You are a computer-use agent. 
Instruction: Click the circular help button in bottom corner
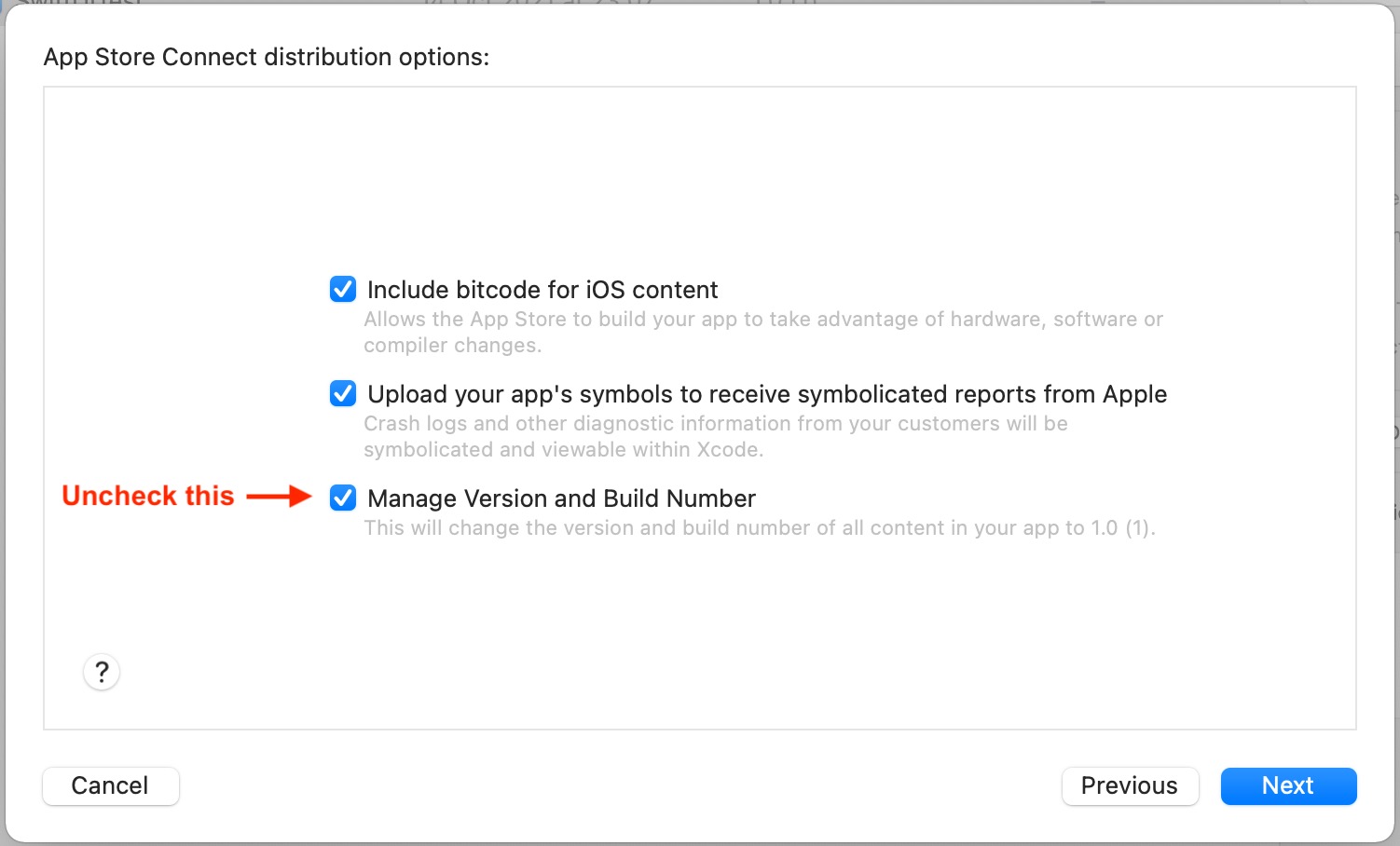coord(101,671)
